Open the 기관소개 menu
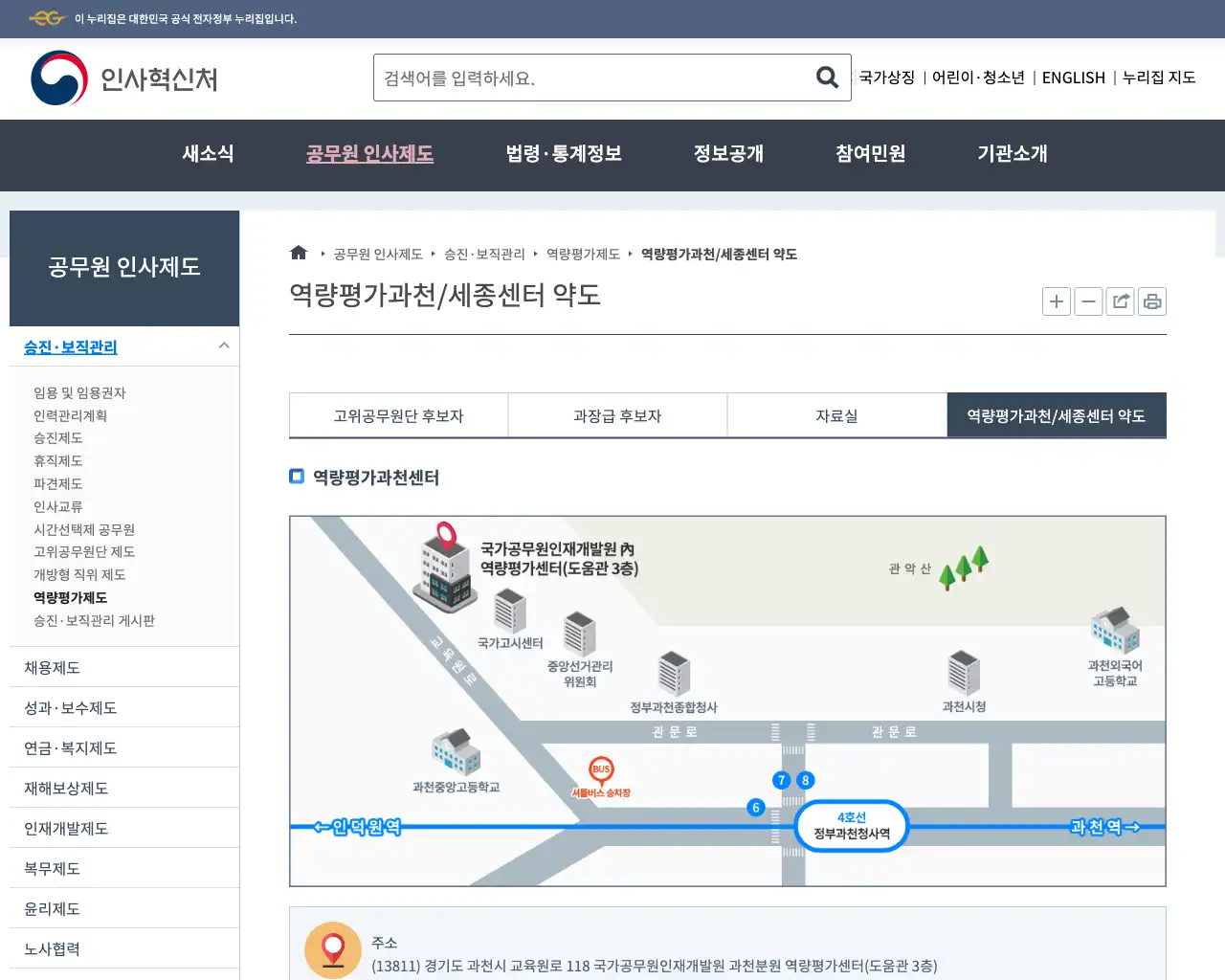1225x980 pixels. [x=1013, y=153]
